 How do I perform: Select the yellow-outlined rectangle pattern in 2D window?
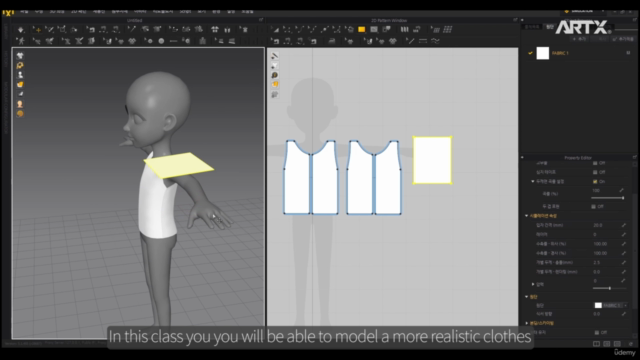click(x=432, y=160)
